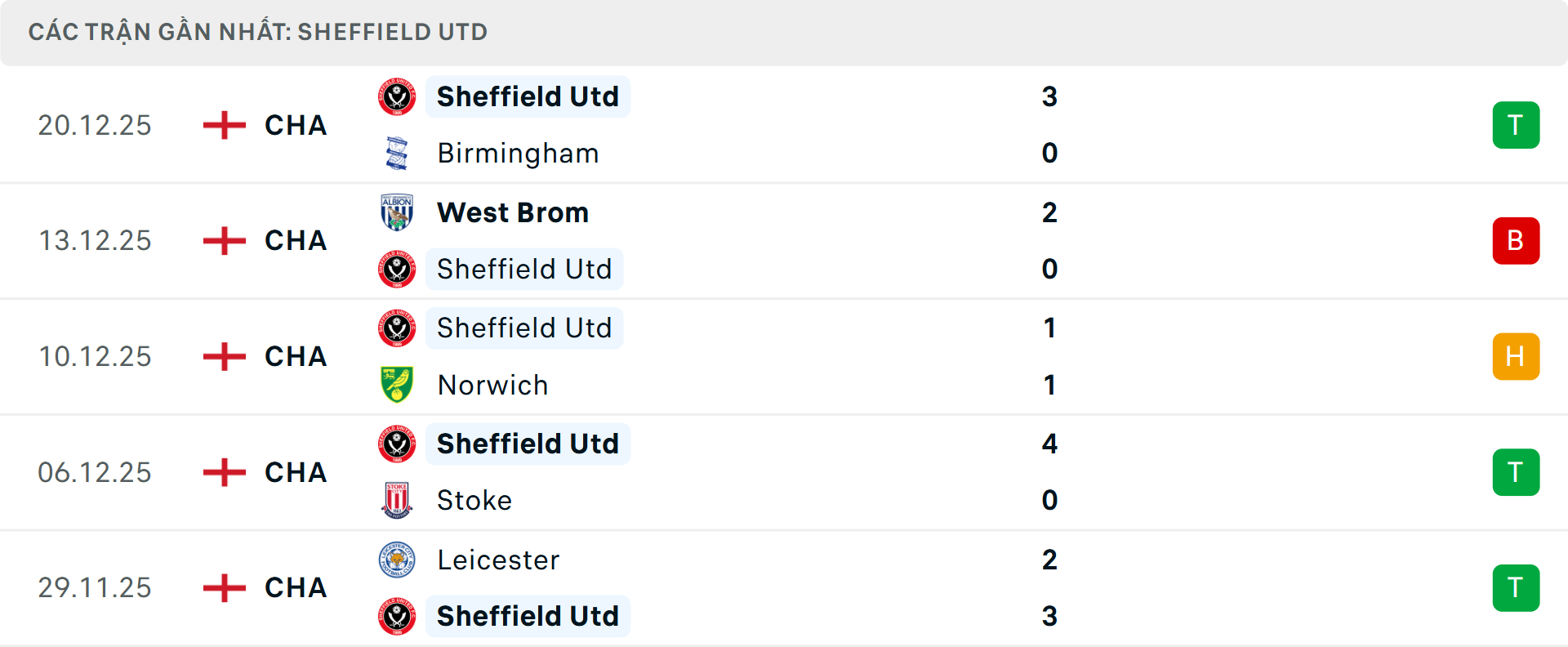Viewport: 1568px width, 647px height.
Task: Open the Norwich team name
Action: (493, 385)
